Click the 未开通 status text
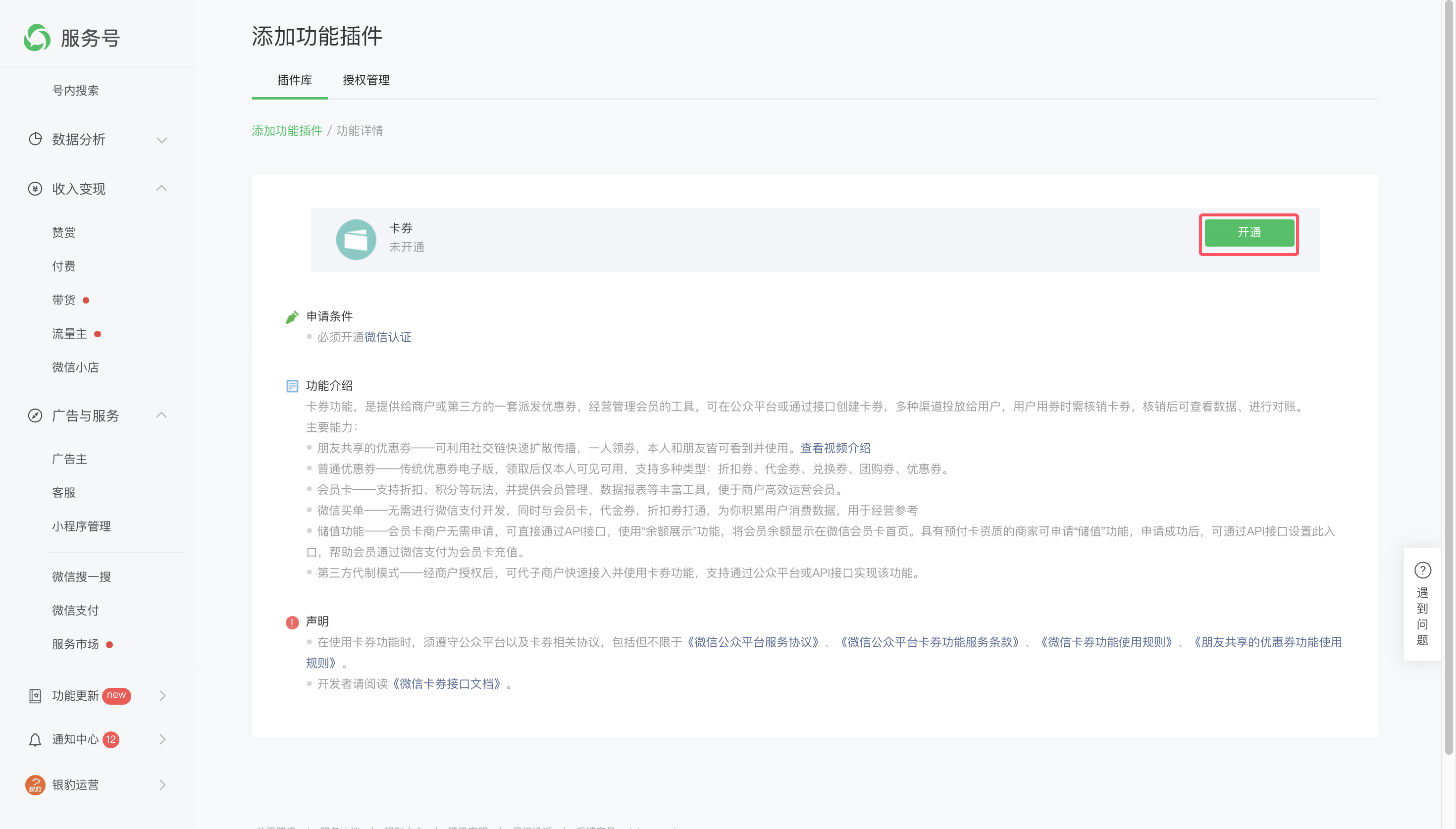Viewport: 1456px width, 829px height. pos(407,247)
